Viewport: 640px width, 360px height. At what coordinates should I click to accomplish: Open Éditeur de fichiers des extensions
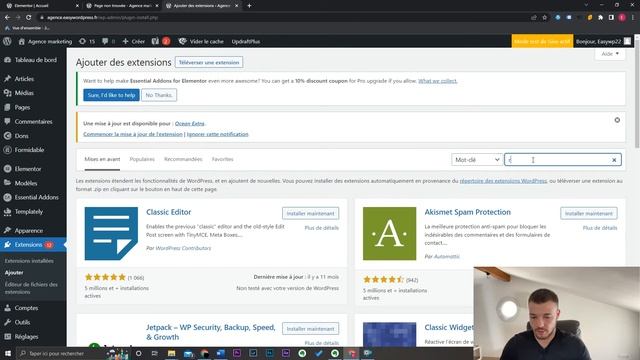[x=31, y=288]
